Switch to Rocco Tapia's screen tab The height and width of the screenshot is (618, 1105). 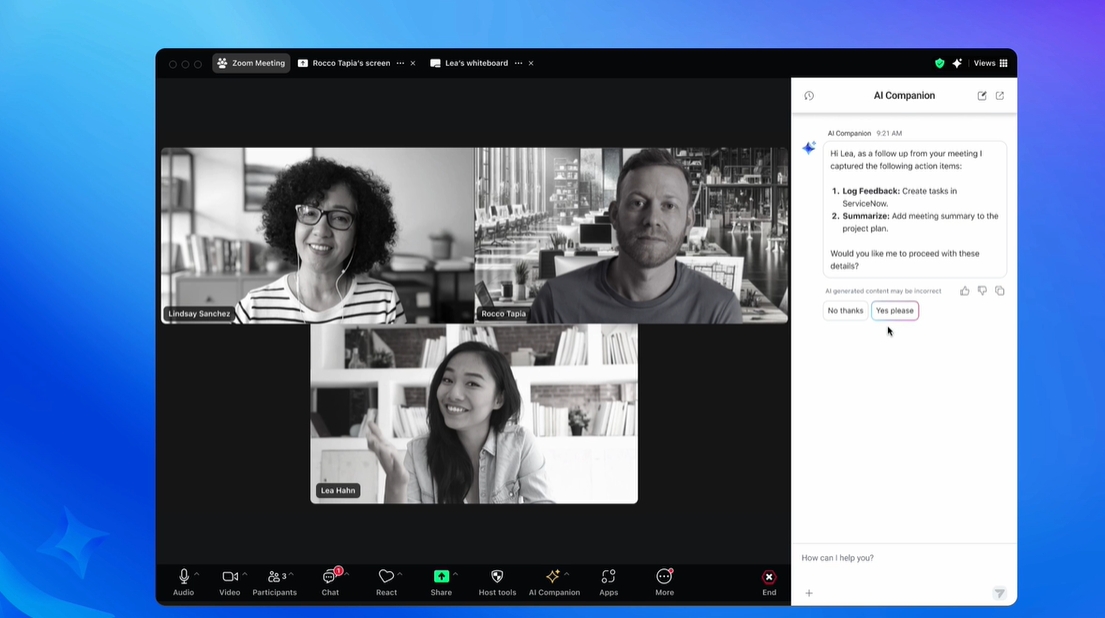pos(350,63)
